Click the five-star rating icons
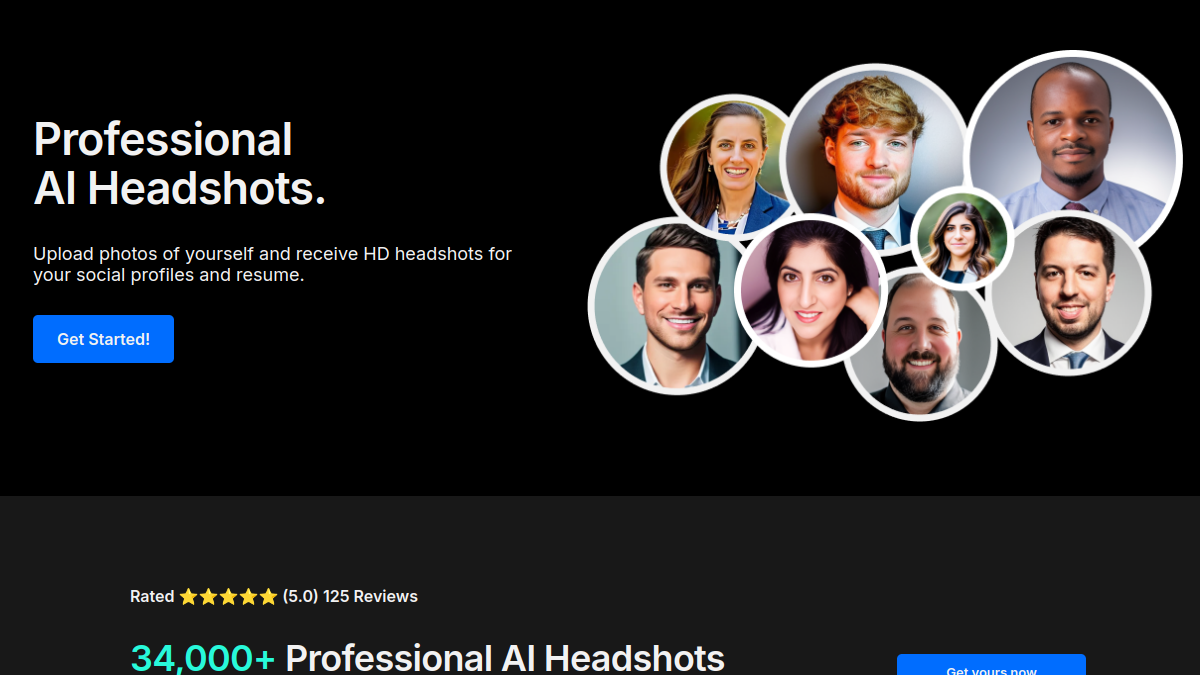1200x675 pixels. tap(228, 597)
